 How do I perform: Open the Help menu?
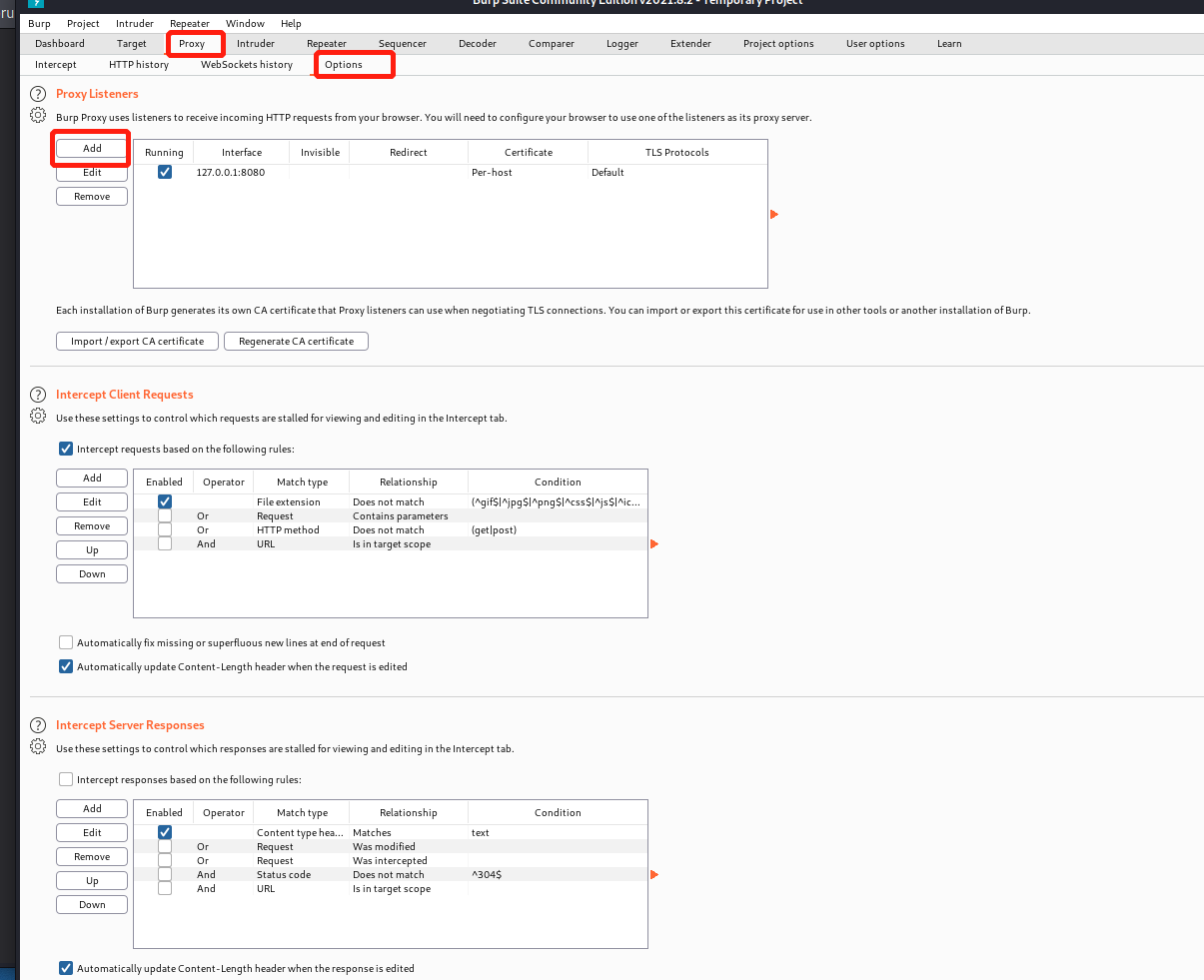[291, 24]
